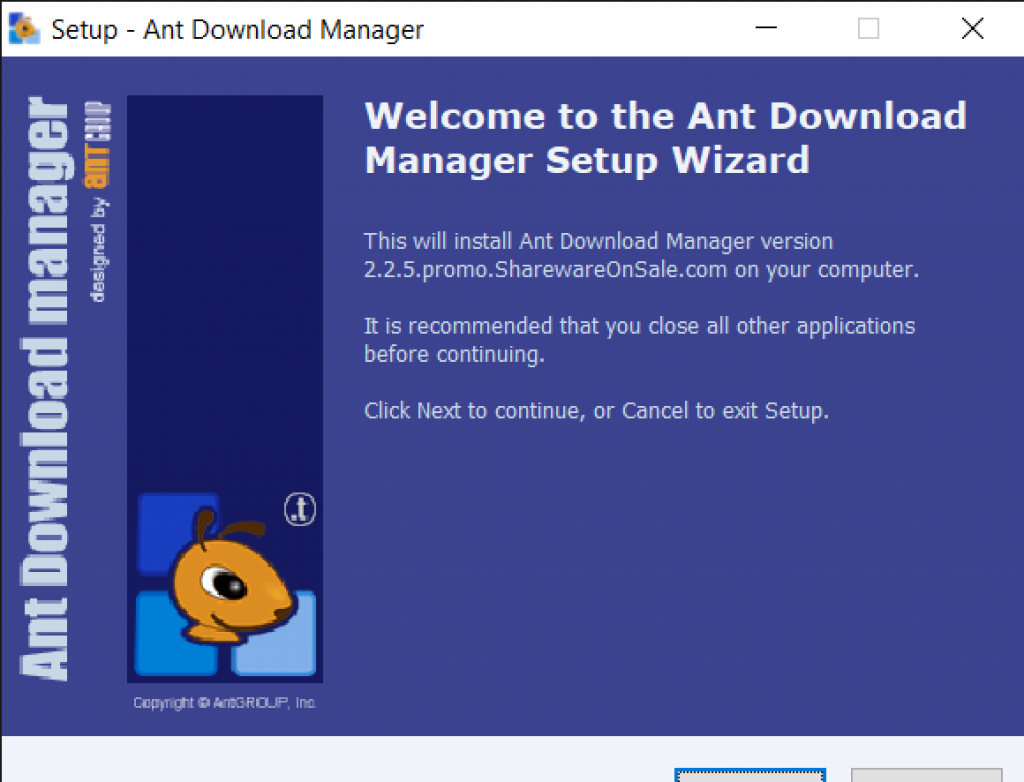Click the circled 't' emblem icon
Viewport: 1024px width, 782px height.
pyautogui.click(x=300, y=510)
